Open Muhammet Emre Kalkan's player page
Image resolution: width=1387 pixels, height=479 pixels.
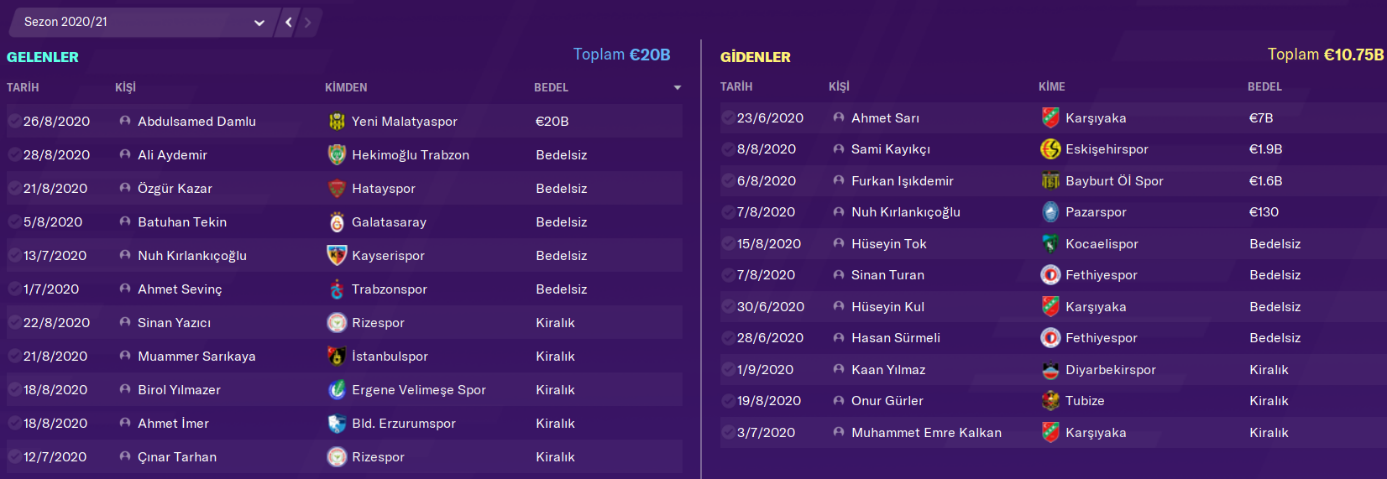pyautogui.click(x=926, y=433)
